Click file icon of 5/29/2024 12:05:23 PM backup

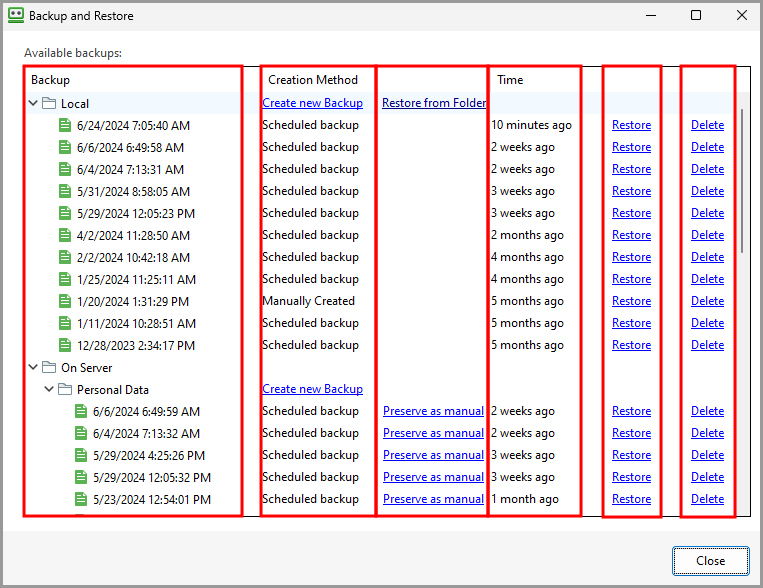[x=65, y=213]
